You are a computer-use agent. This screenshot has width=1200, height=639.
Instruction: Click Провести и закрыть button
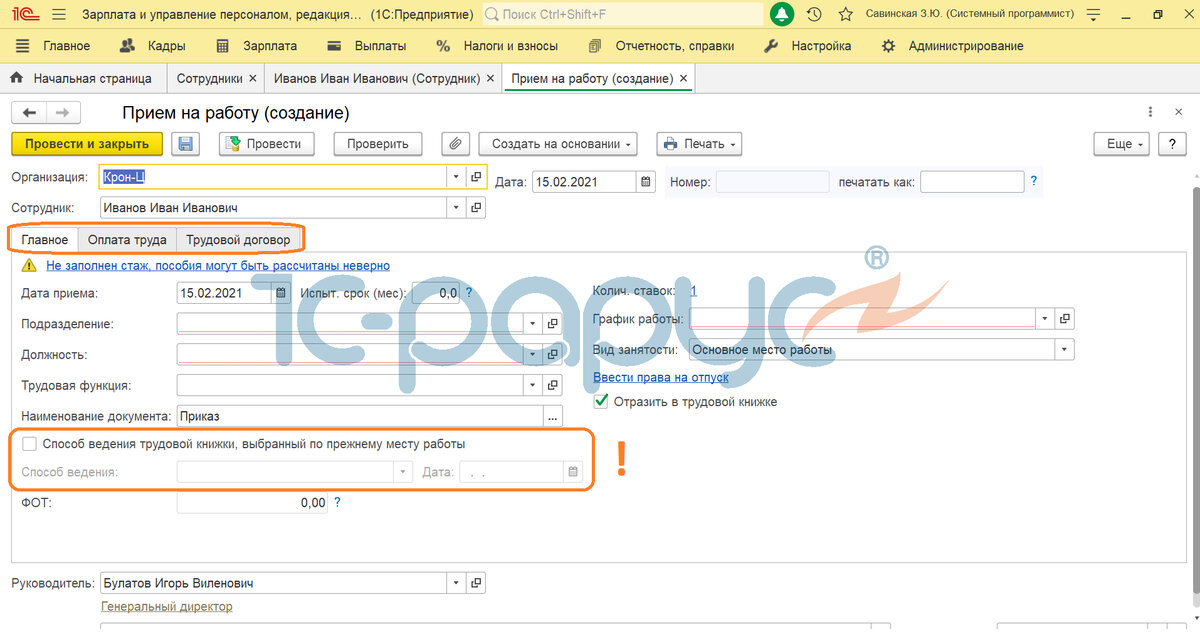pos(87,144)
